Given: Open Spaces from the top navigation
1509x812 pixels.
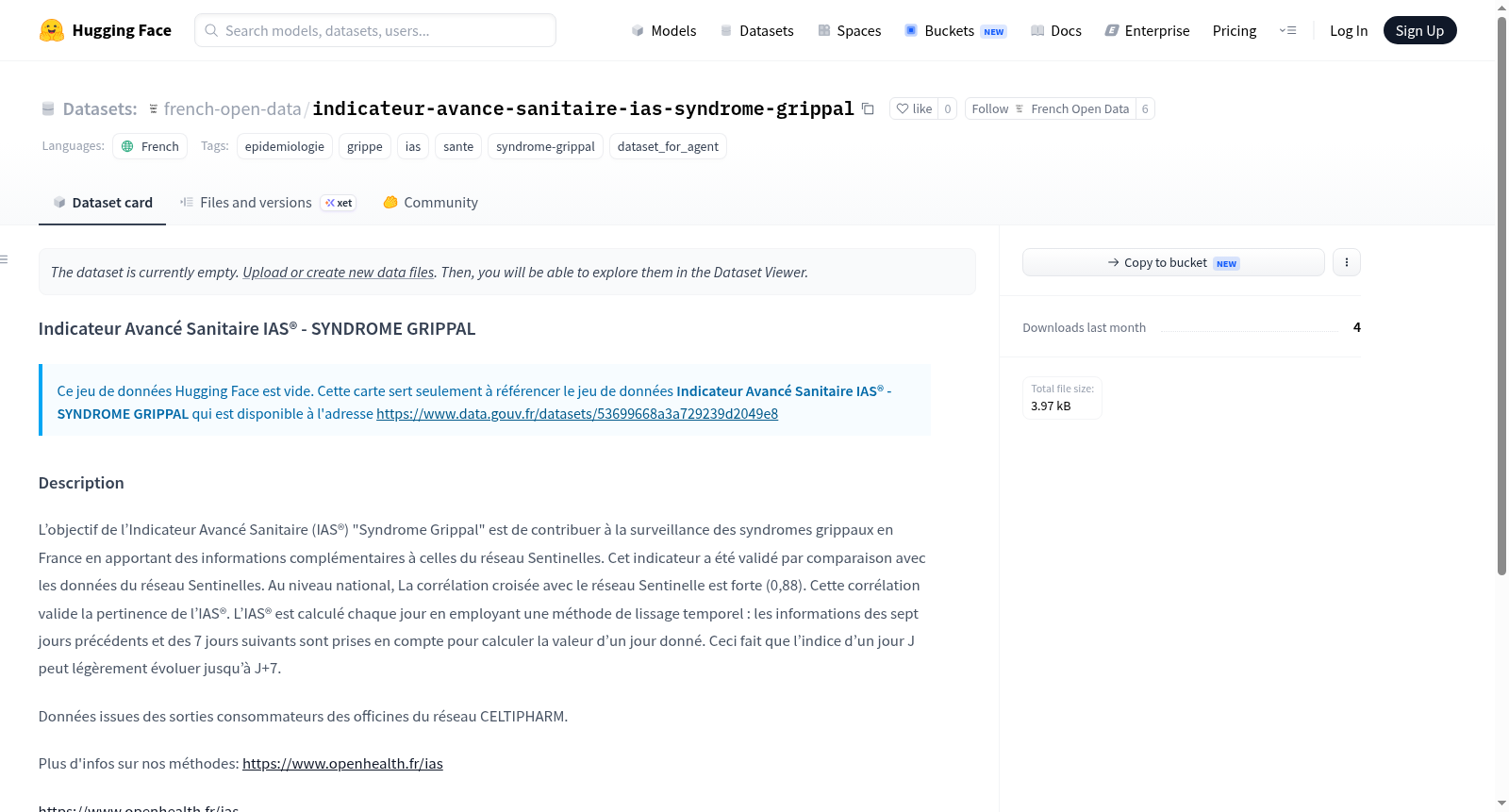Looking at the screenshot, I should click(x=849, y=30).
